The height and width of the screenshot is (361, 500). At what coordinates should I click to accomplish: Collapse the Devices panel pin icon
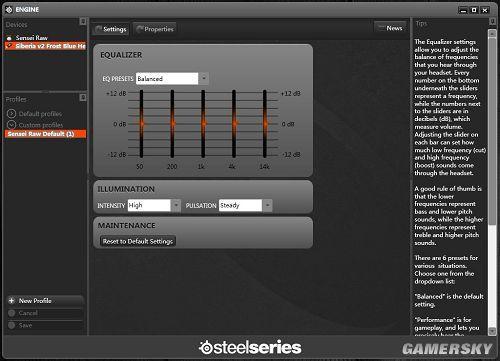point(83,22)
